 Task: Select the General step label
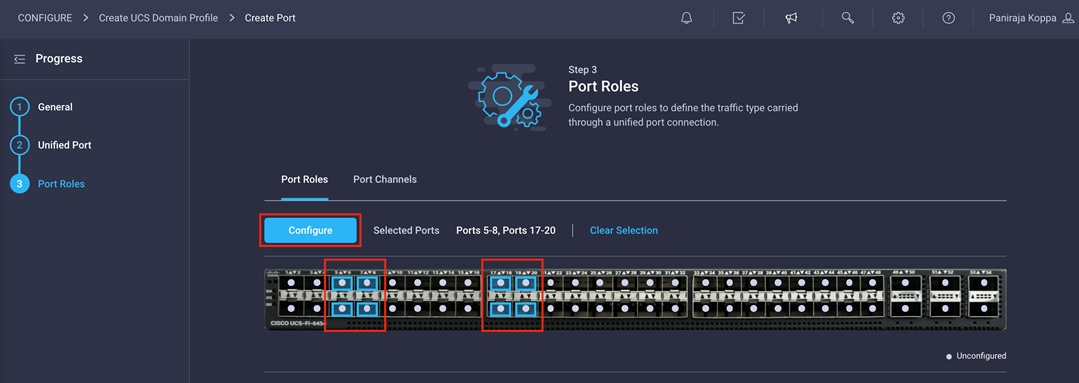[55, 107]
